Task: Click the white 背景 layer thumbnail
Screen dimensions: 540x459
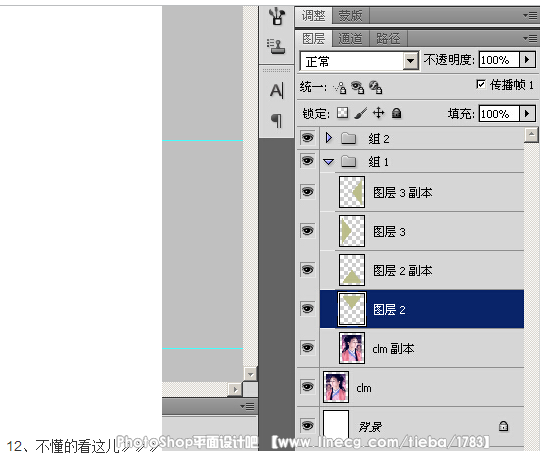Action: coord(336,425)
